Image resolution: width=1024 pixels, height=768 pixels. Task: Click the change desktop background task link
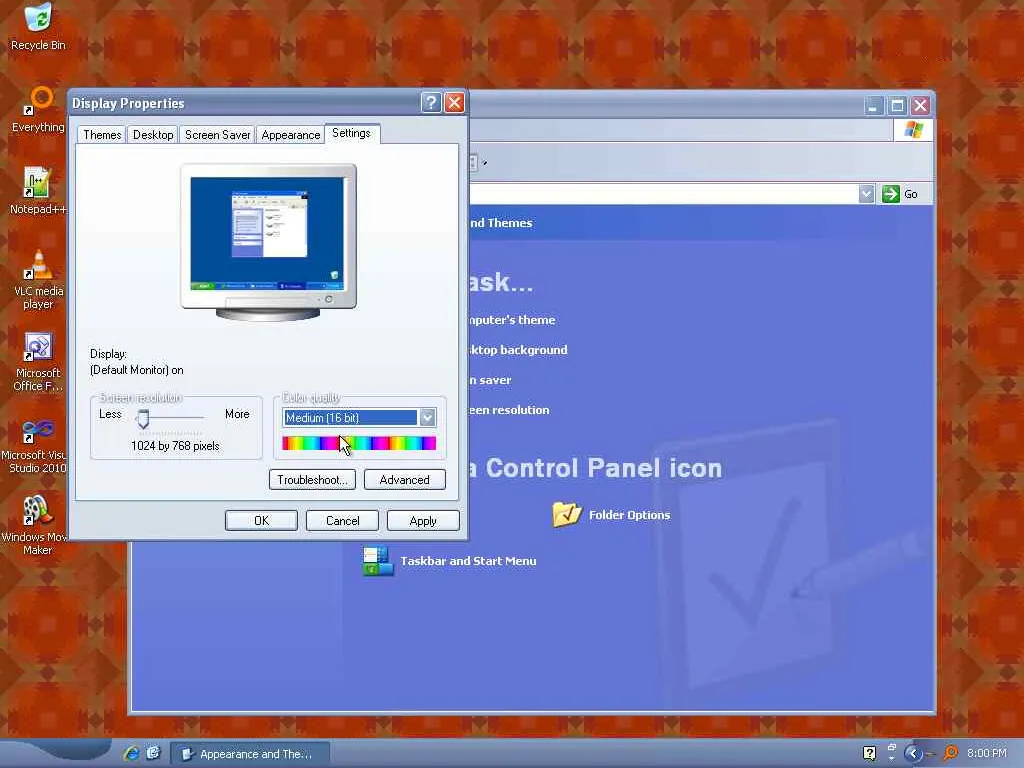[x=519, y=350]
